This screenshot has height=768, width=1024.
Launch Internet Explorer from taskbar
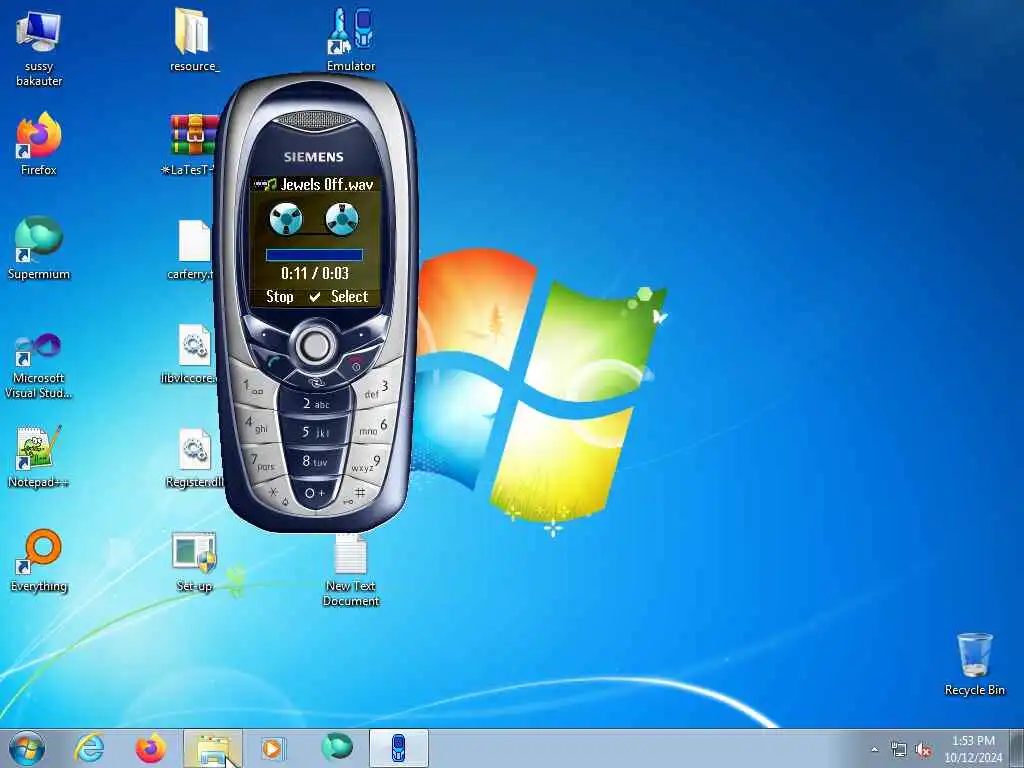pyautogui.click(x=89, y=748)
